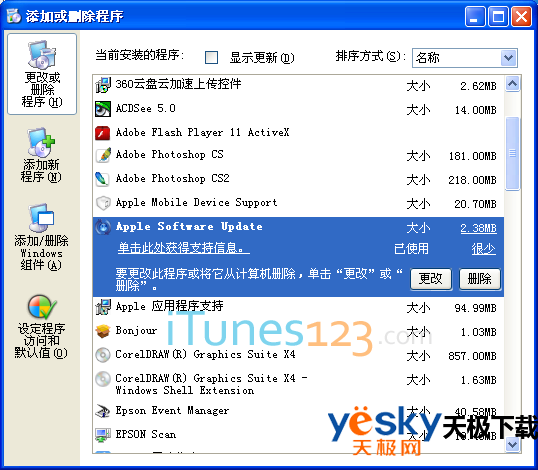The height and width of the screenshot is (470, 538).
Task: Select the Apple Software Update title
Action: pyautogui.click(x=189, y=227)
